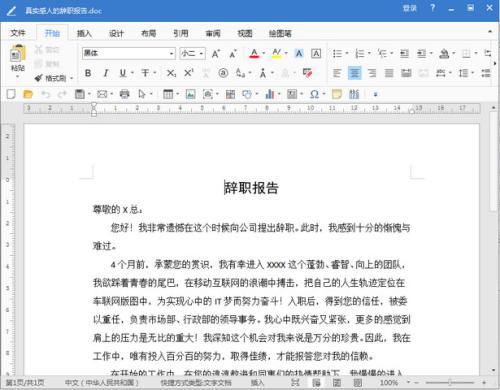Click the Paste clipboard icon
This screenshot has height=390, width=500.
tap(17, 54)
